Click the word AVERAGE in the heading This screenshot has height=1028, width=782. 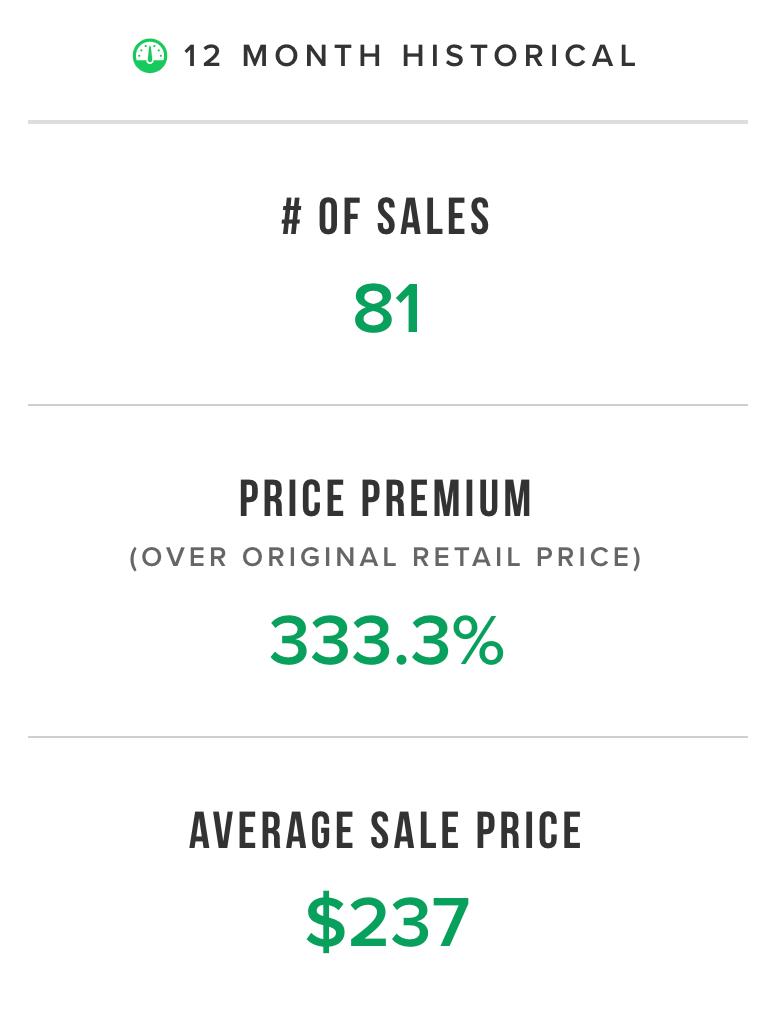pyautogui.click(x=272, y=831)
